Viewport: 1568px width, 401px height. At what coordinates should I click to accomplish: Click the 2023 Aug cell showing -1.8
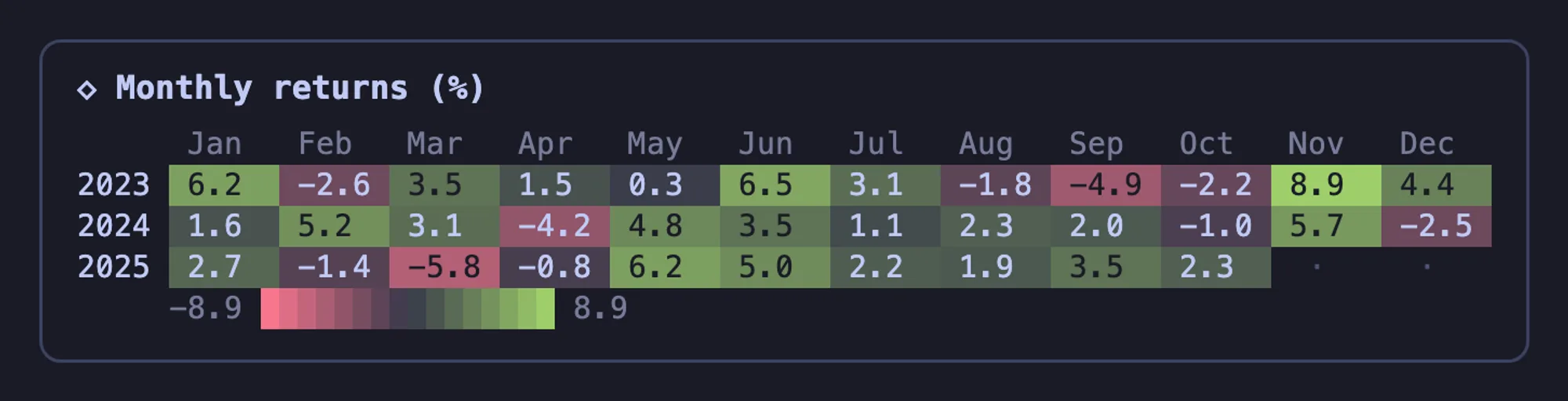(996, 185)
